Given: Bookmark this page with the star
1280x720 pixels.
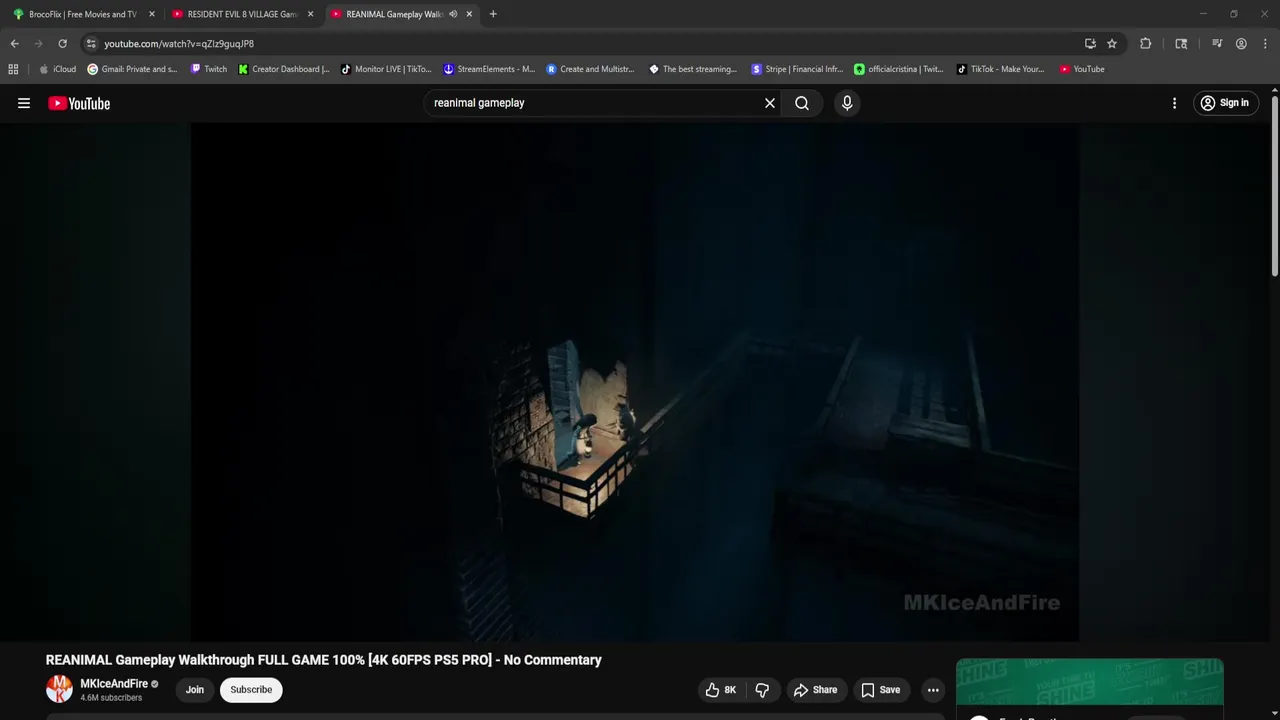Looking at the screenshot, I should pos(1111,44).
